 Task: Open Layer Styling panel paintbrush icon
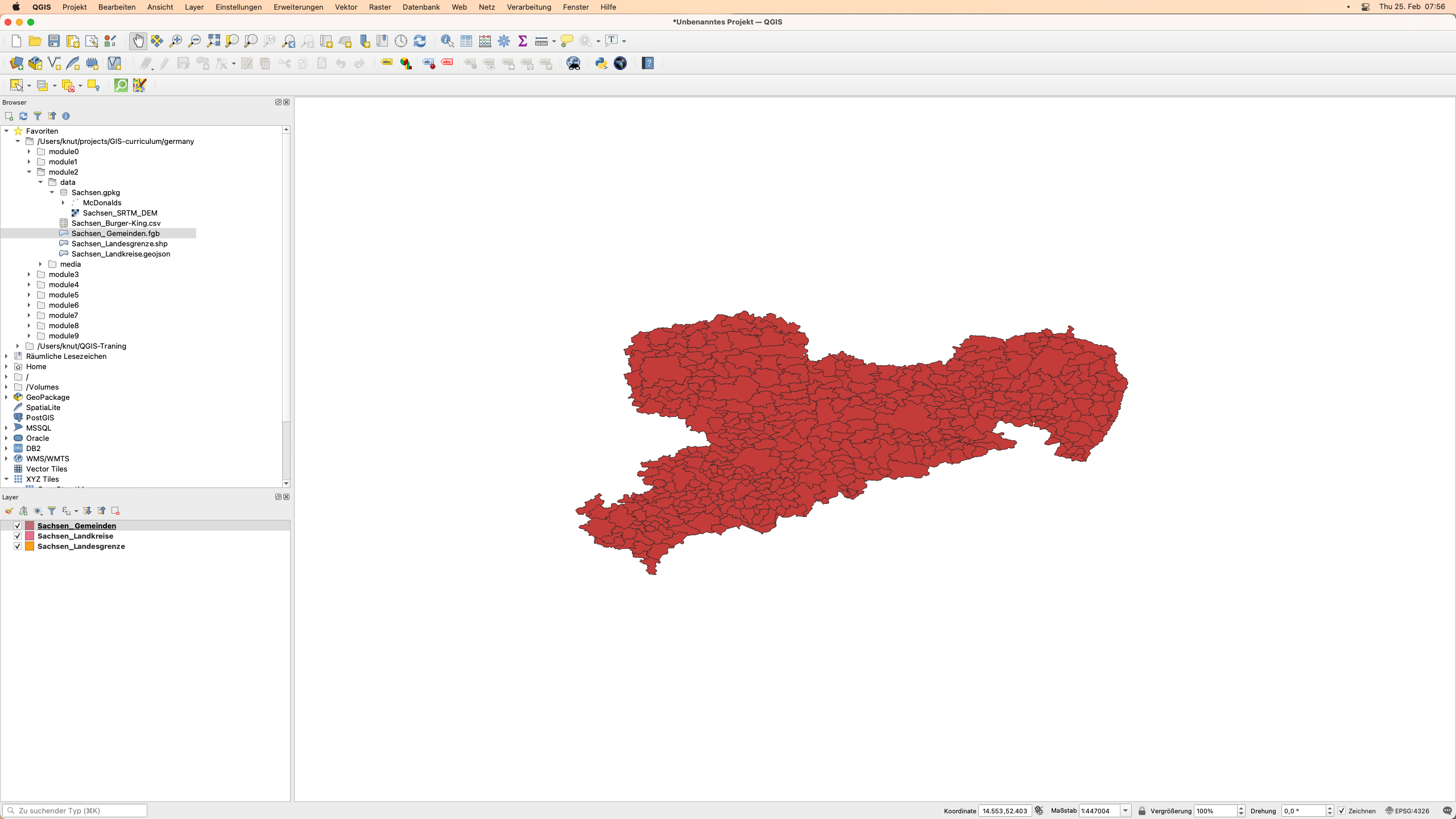tap(9, 511)
